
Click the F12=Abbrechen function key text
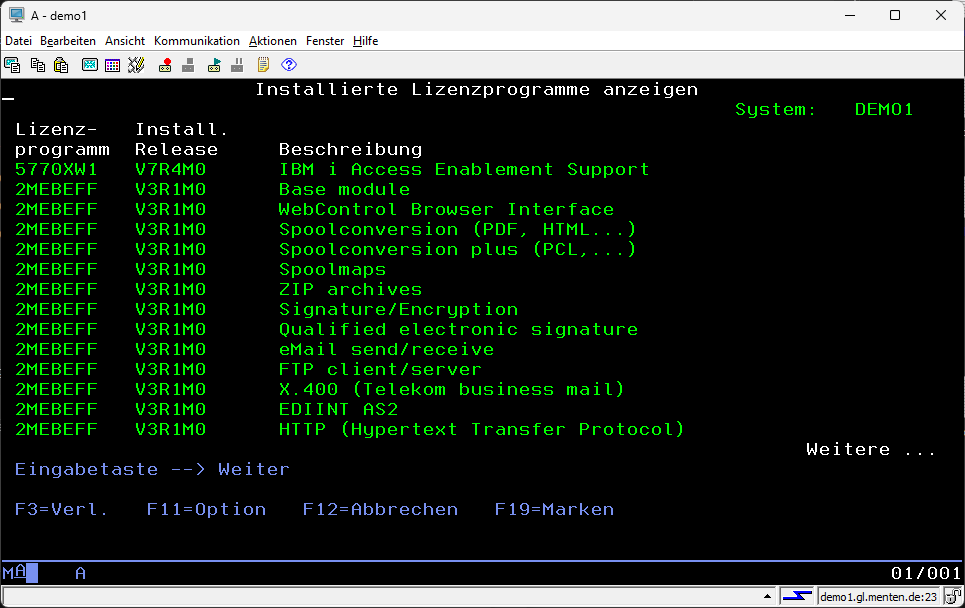click(x=380, y=510)
